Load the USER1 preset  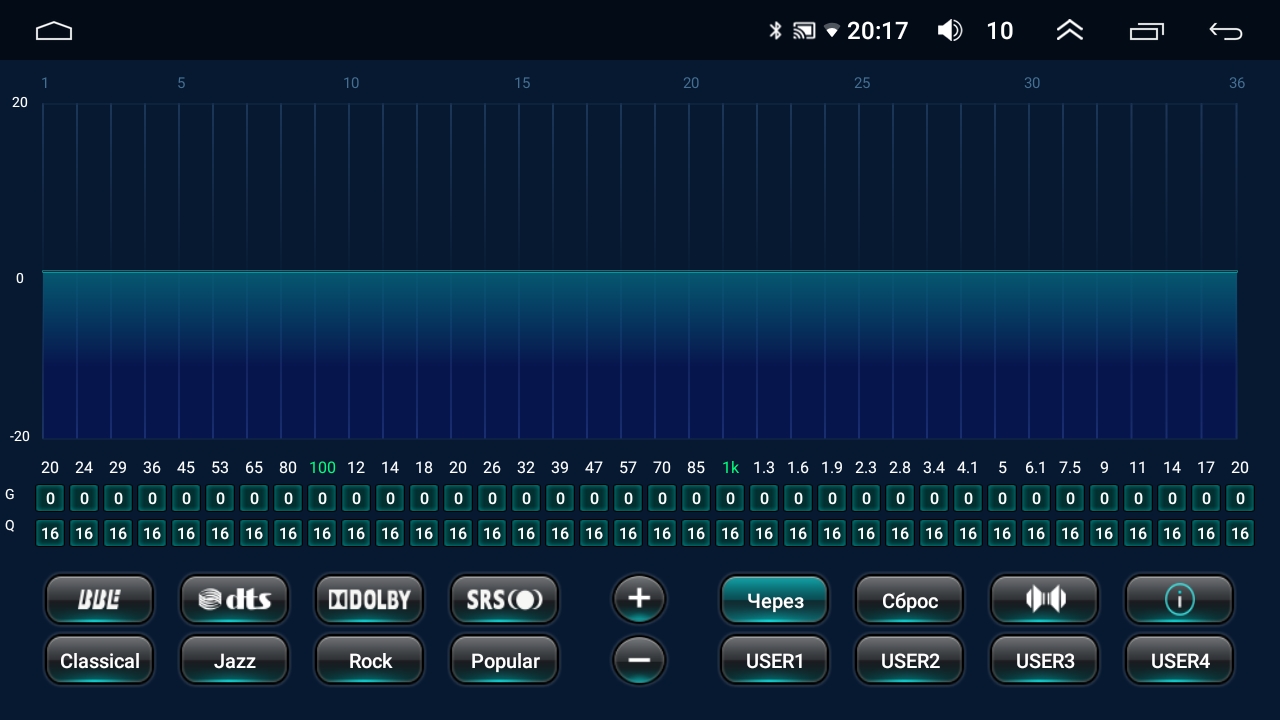[775, 660]
